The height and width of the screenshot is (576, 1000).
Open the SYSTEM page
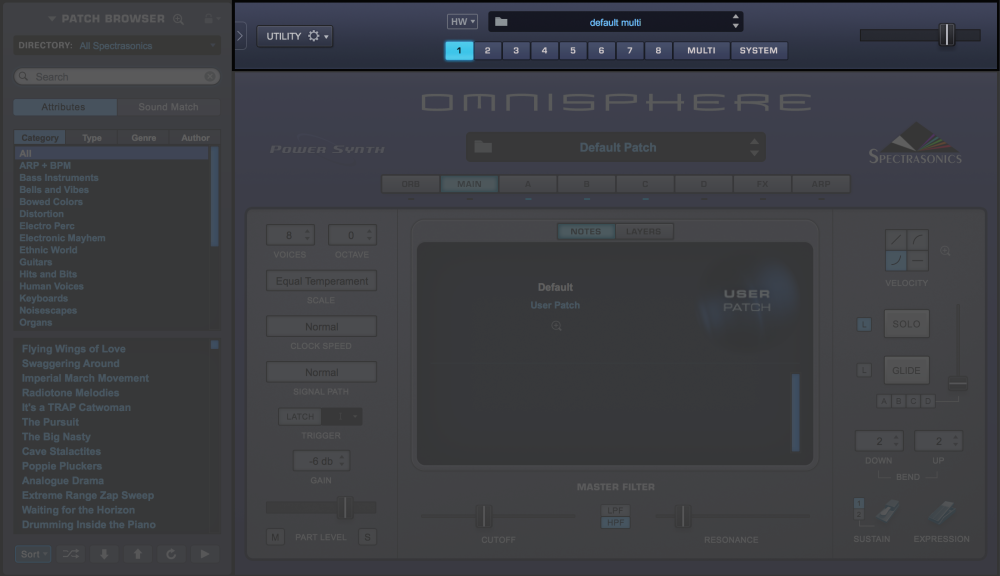click(759, 50)
